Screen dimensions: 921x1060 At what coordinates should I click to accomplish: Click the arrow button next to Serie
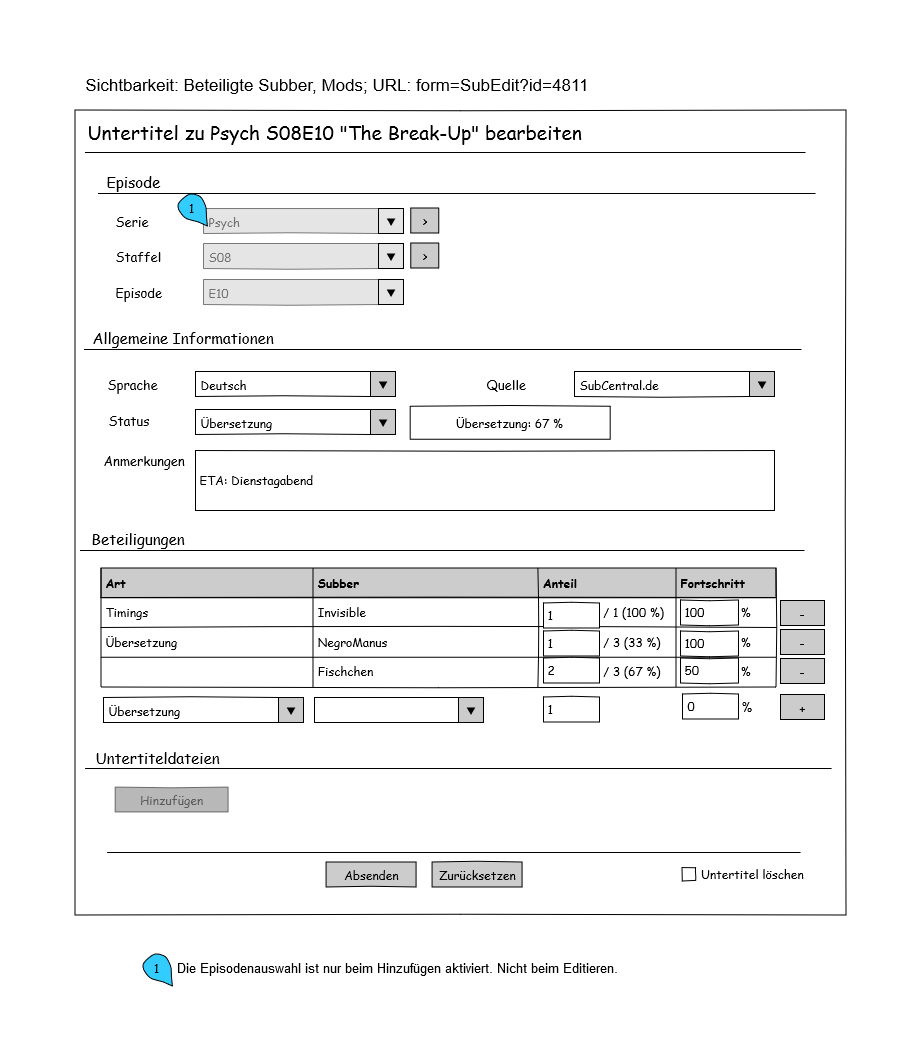(424, 221)
